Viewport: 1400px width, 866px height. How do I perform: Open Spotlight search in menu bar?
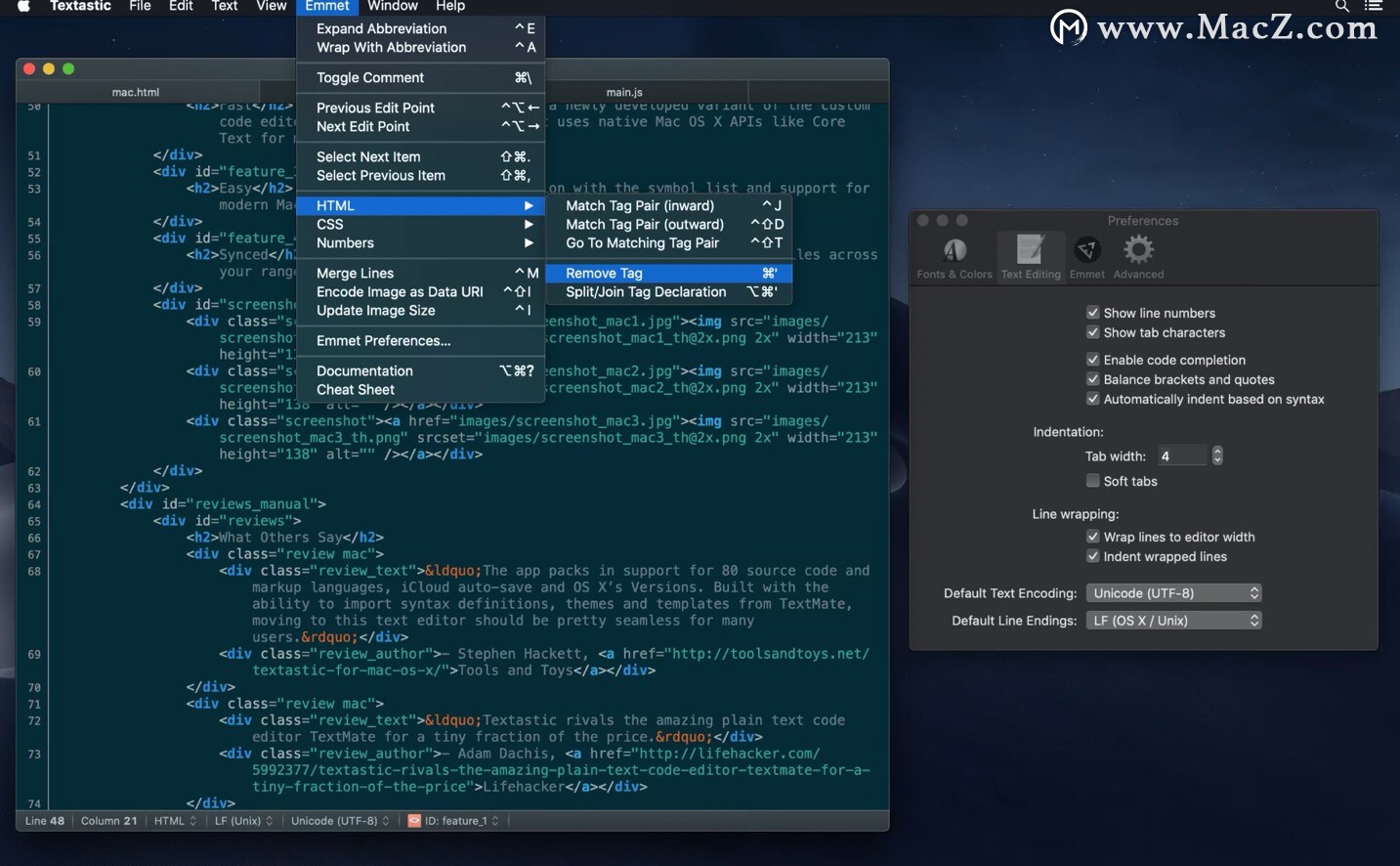click(x=1342, y=6)
